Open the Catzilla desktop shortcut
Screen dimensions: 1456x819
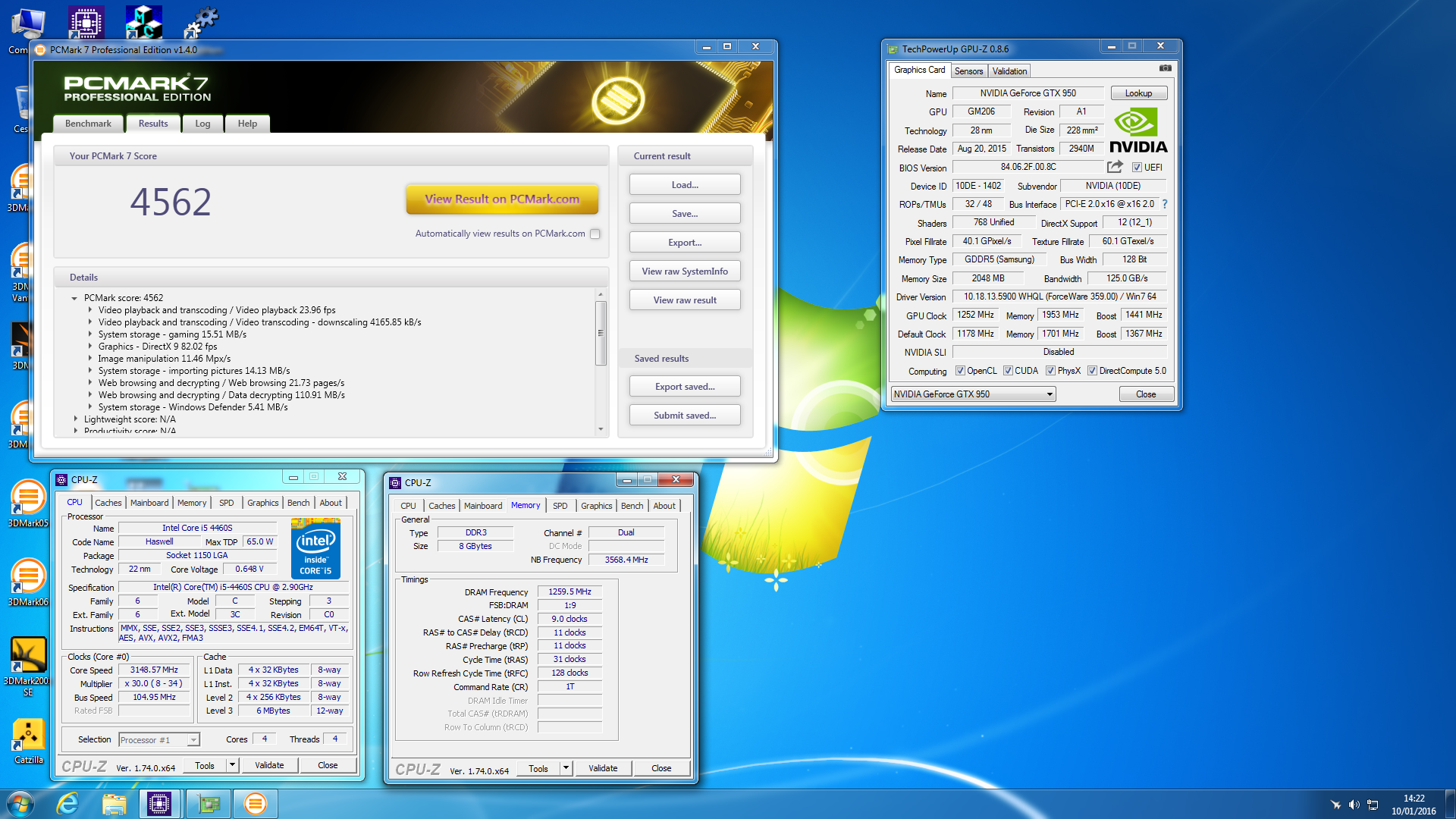click(28, 742)
